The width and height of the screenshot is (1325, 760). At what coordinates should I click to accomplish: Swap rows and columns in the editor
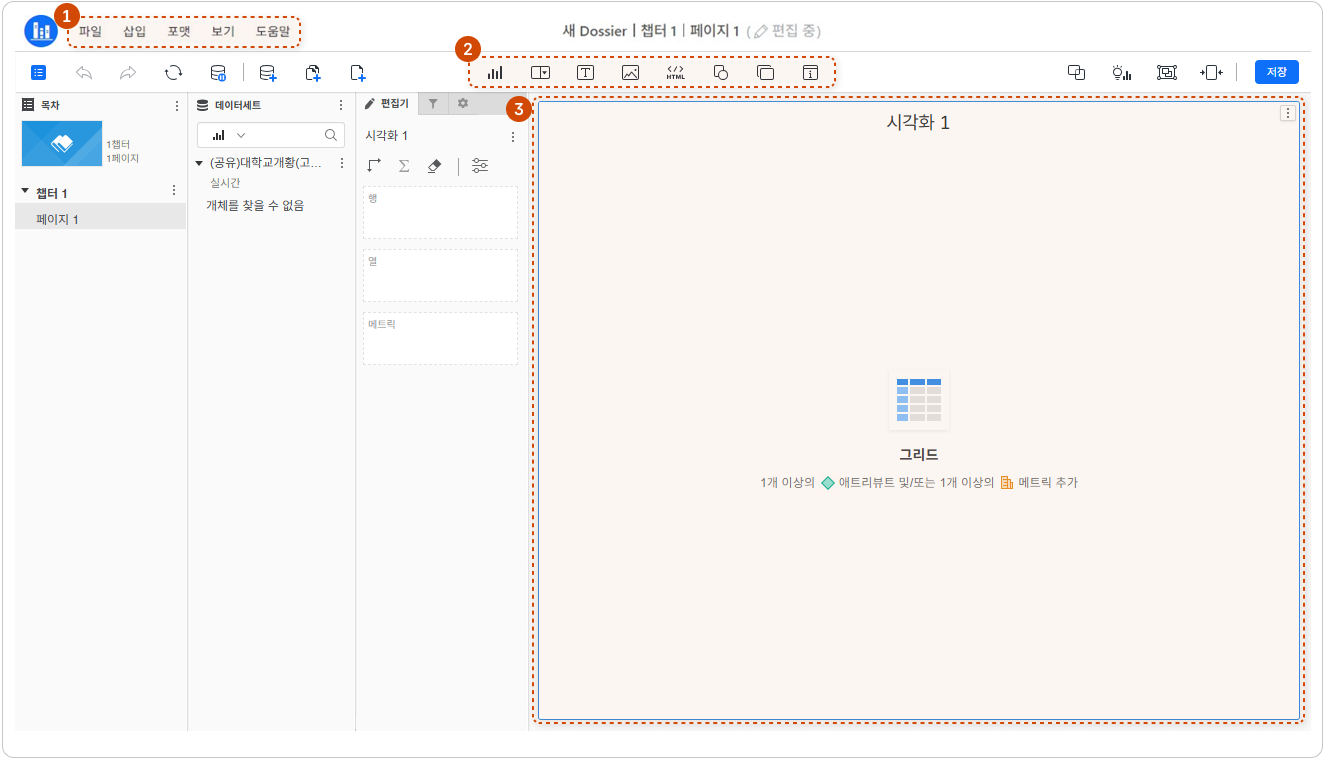[375, 166]
